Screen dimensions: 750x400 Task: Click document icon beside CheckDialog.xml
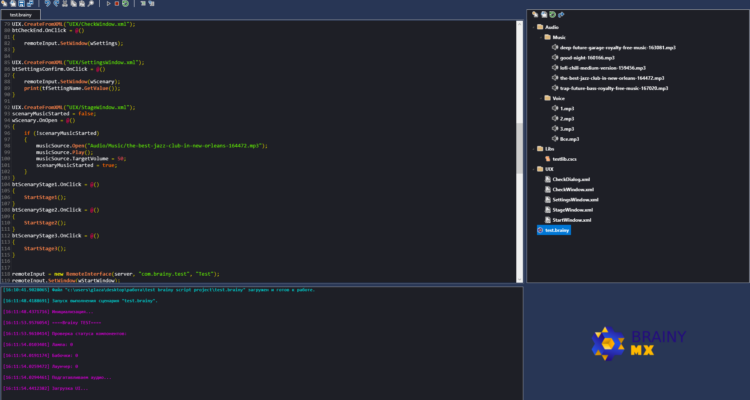(548, 179)
